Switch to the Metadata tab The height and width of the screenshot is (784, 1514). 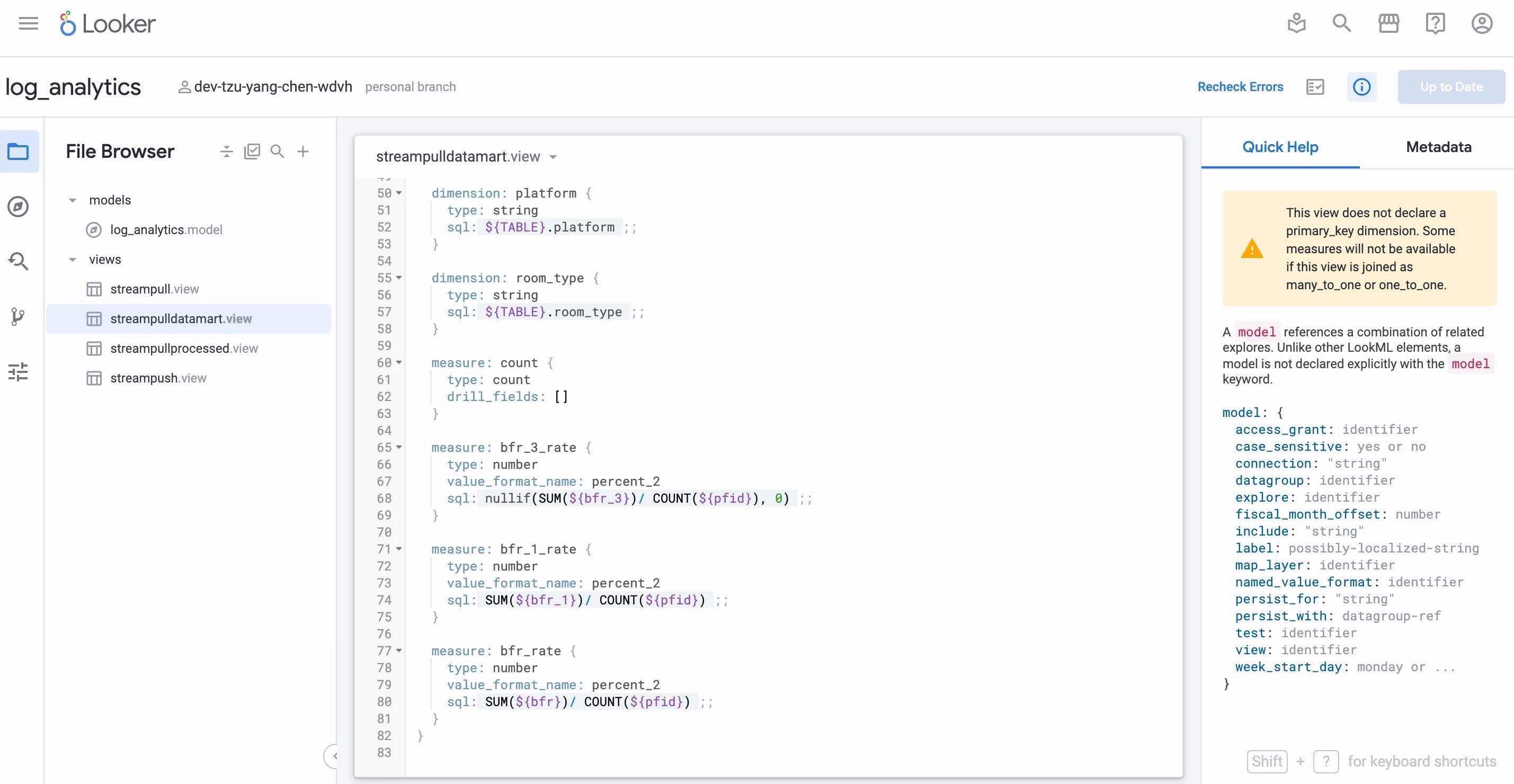coord(1438,147)
